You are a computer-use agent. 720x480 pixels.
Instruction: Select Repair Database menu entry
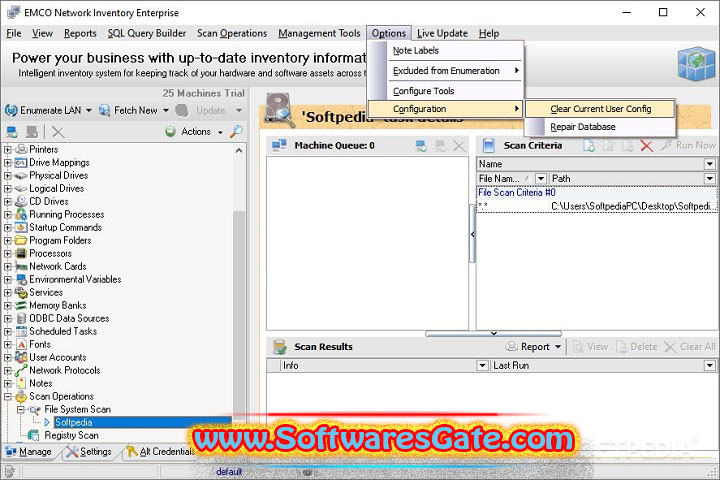click(600, 127)
